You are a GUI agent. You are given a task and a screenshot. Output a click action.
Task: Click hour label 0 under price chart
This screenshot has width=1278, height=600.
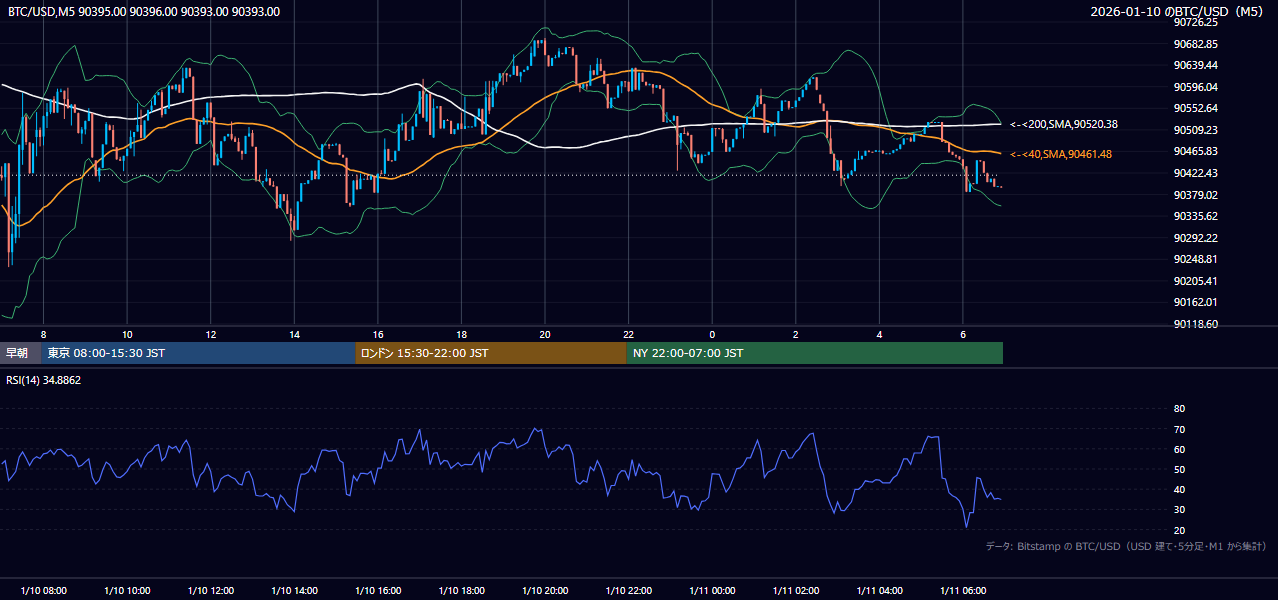coord(712,334)
